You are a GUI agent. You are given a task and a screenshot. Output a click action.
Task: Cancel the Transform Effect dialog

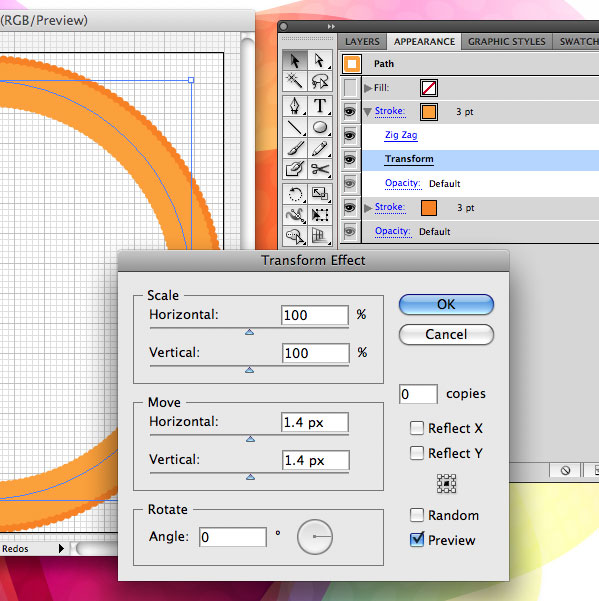446,334
